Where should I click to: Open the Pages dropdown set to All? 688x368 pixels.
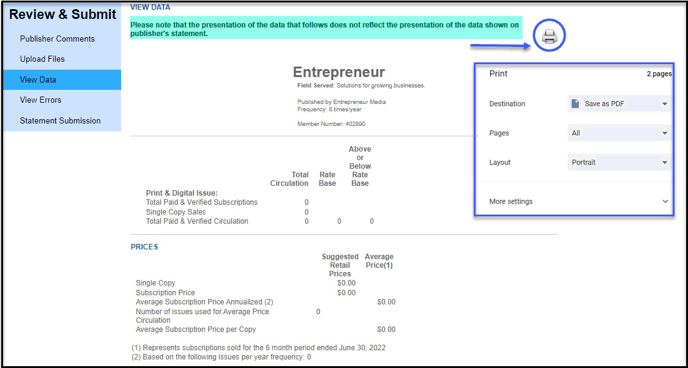(x=620, y=133)
